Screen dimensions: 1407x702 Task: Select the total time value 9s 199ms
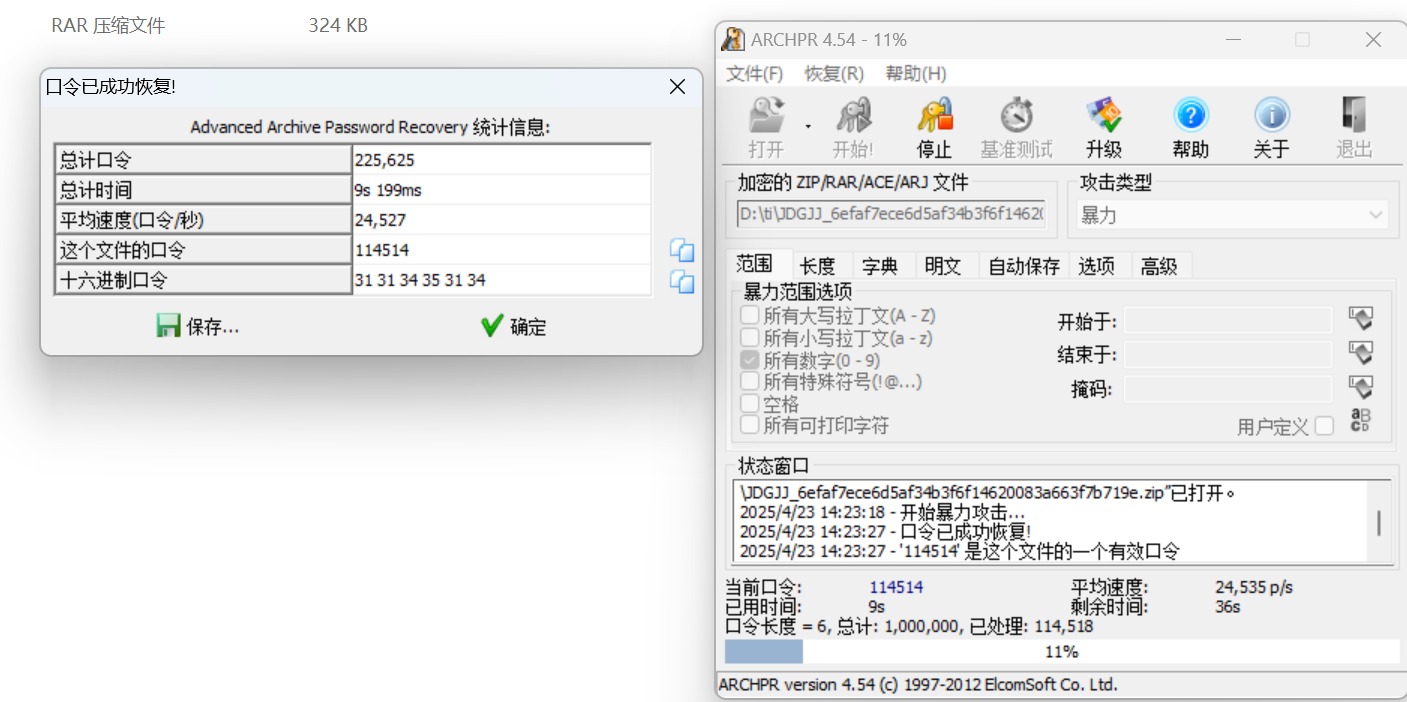[501, 190]
